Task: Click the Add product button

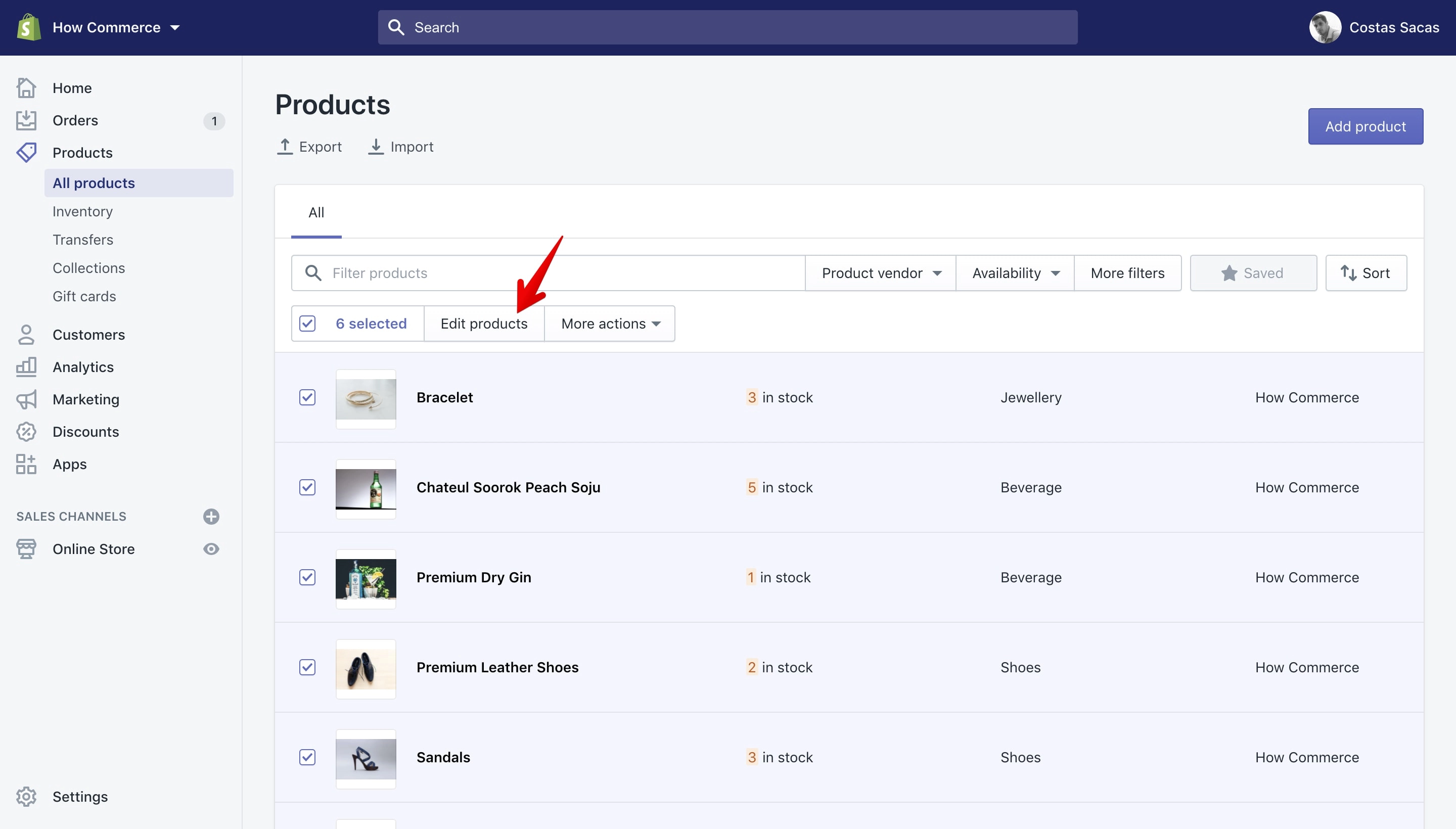Action: tap(1365, 126)
